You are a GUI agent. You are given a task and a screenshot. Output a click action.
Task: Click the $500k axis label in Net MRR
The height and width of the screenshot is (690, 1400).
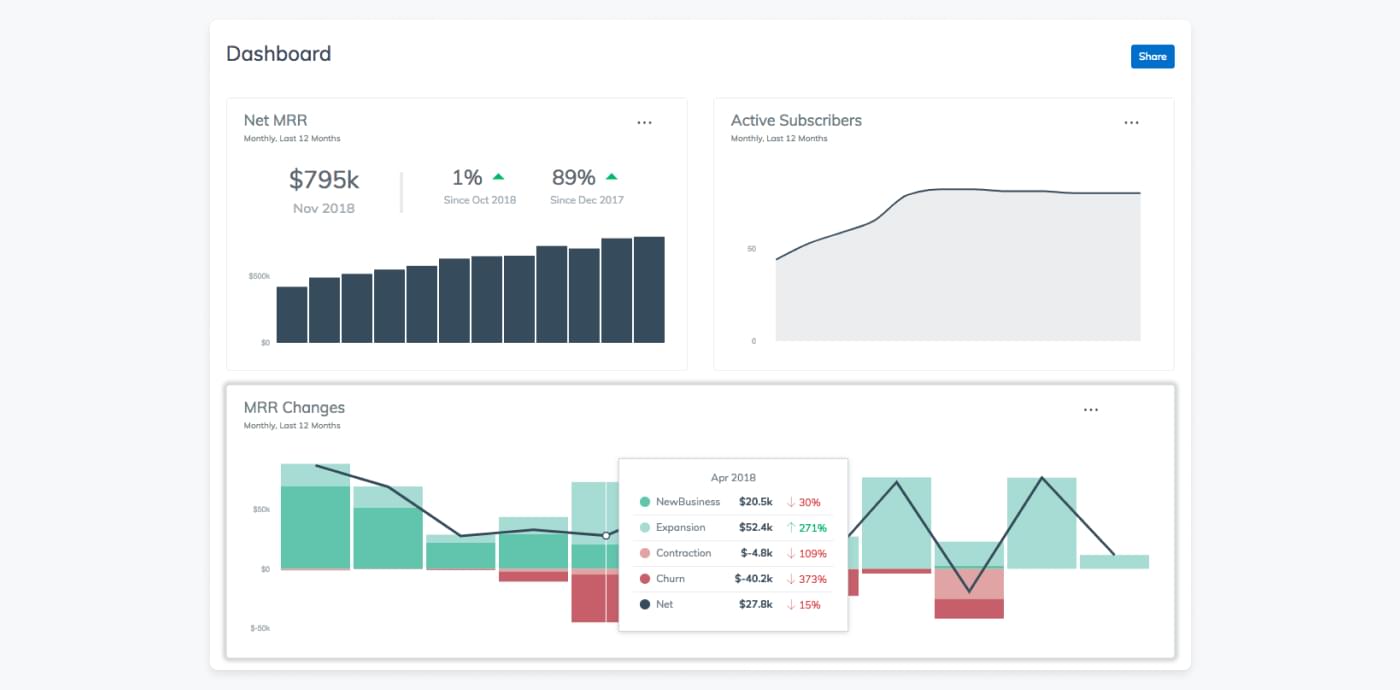click(x=259, y=275)
